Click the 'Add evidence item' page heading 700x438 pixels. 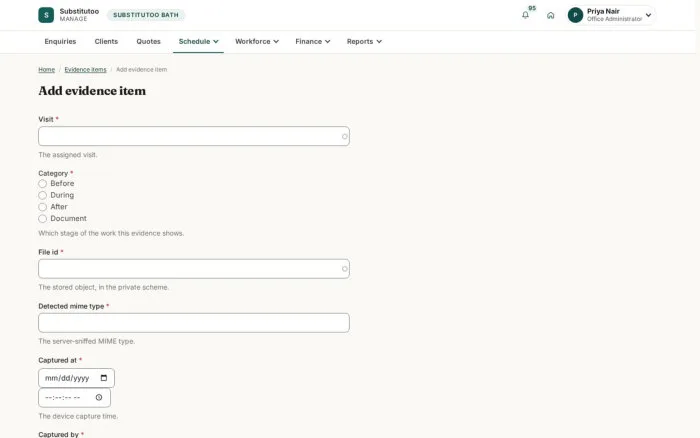click(92, 91)
